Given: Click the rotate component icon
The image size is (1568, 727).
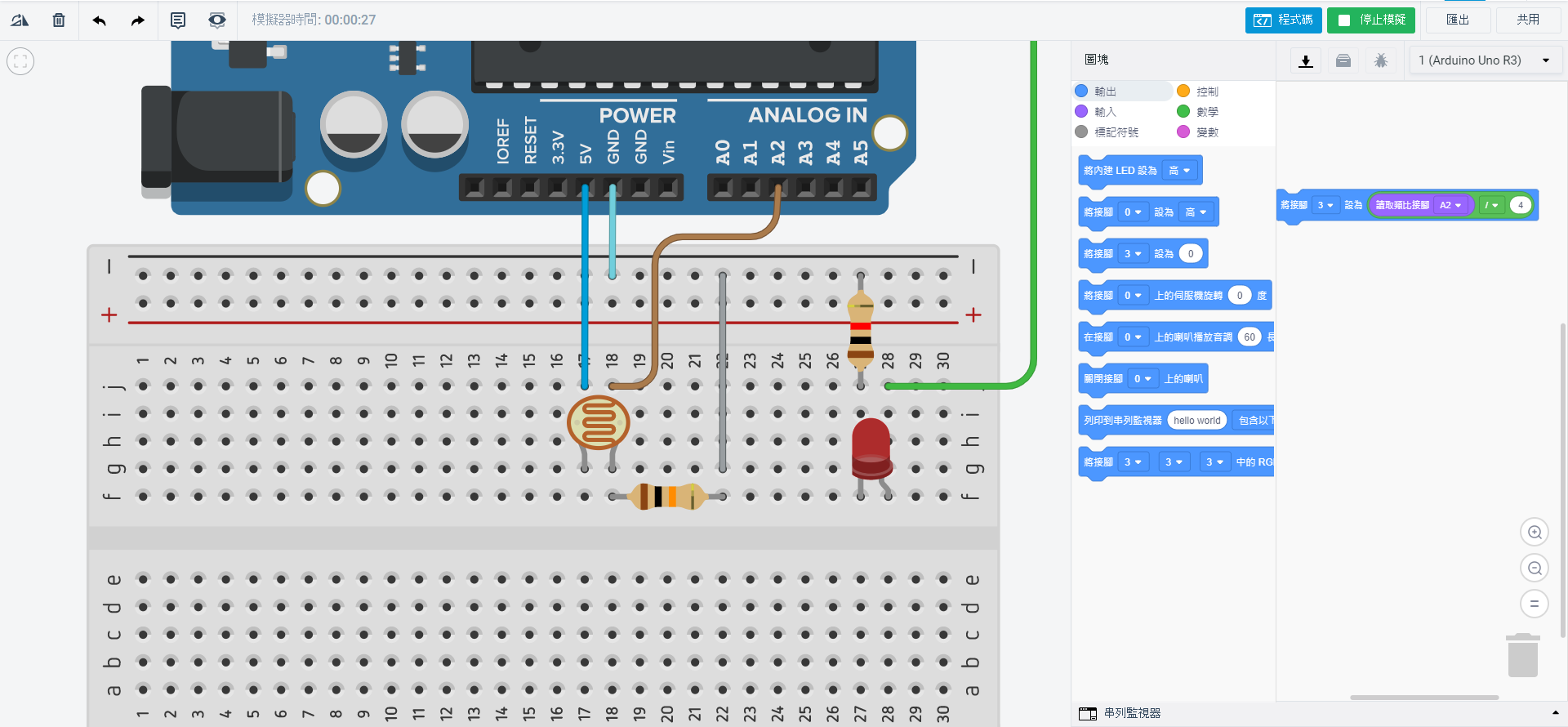Looking at the screenshot, I should pyautogui.click(x=20, y=20).
